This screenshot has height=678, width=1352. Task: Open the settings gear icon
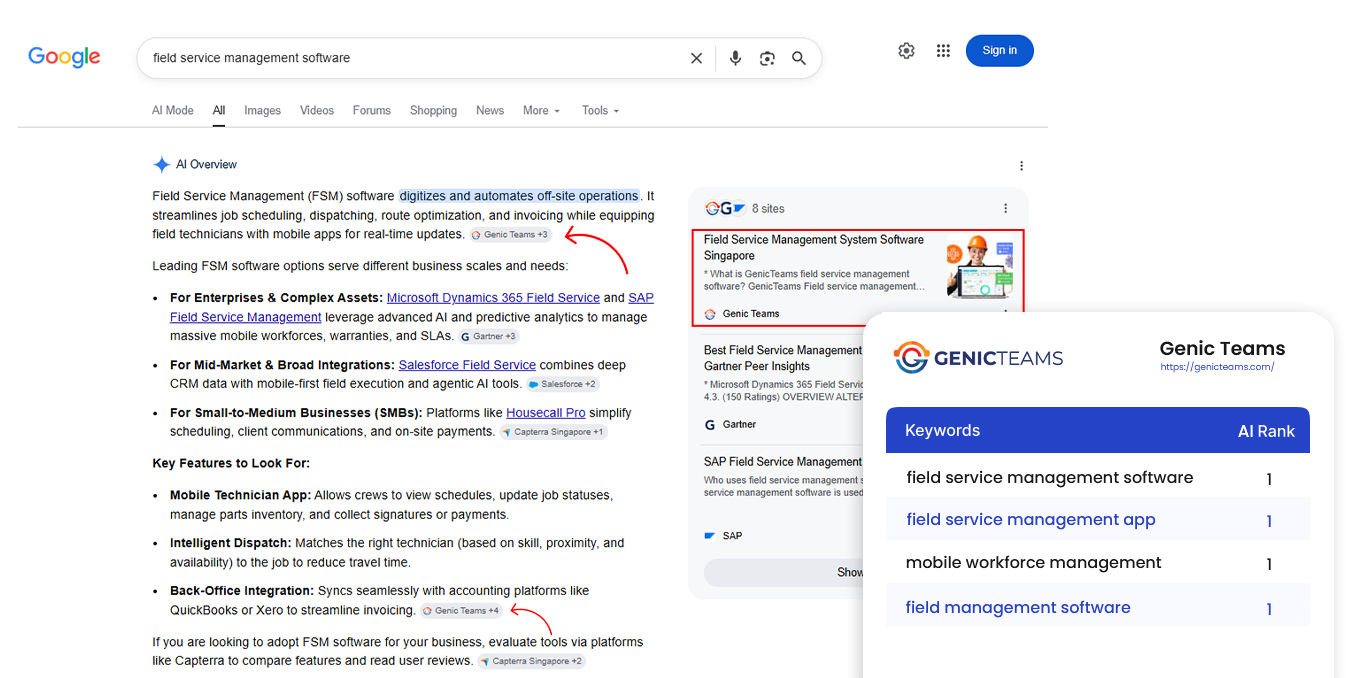click(906, 51)
